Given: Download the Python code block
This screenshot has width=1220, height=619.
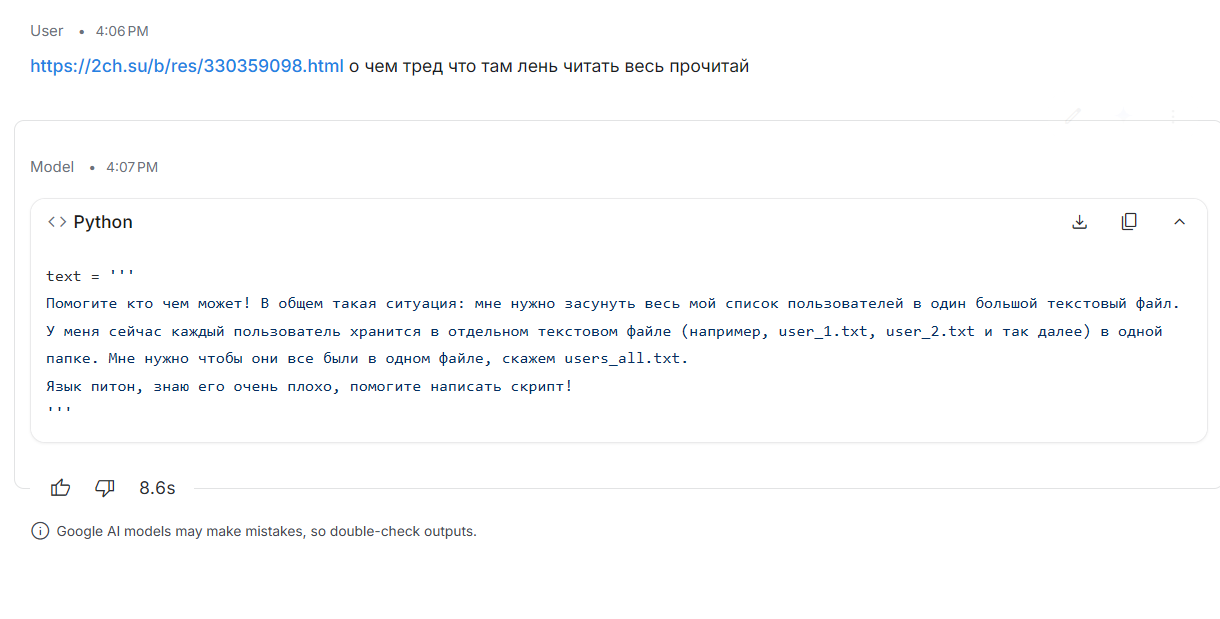Looking at the screenshot, I should (1079, 222).
